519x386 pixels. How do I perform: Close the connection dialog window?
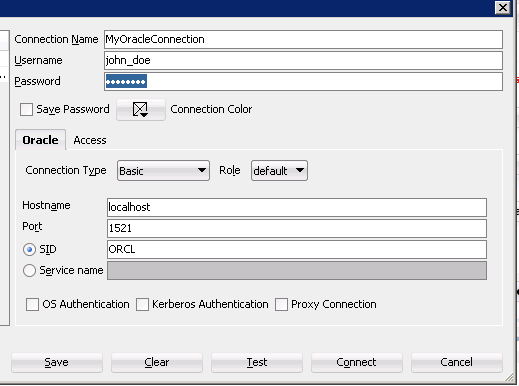coord(503,7)
